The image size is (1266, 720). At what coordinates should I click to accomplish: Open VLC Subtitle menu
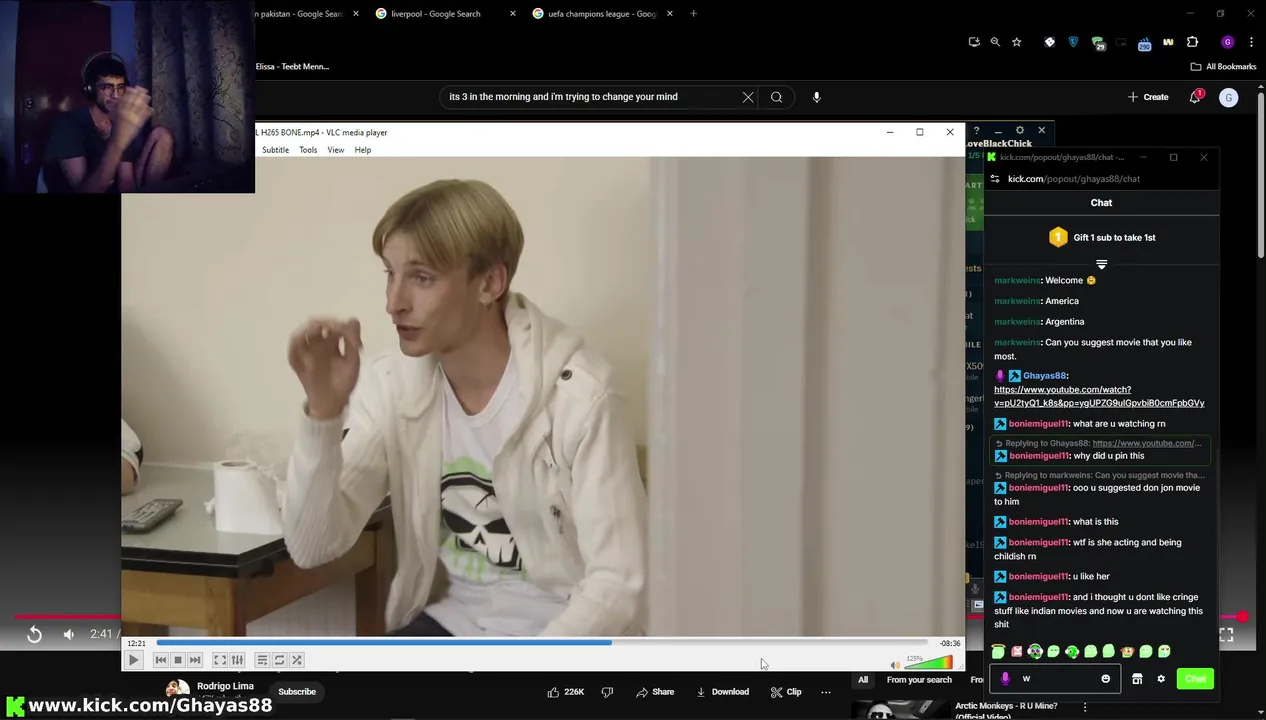[275, 150]
